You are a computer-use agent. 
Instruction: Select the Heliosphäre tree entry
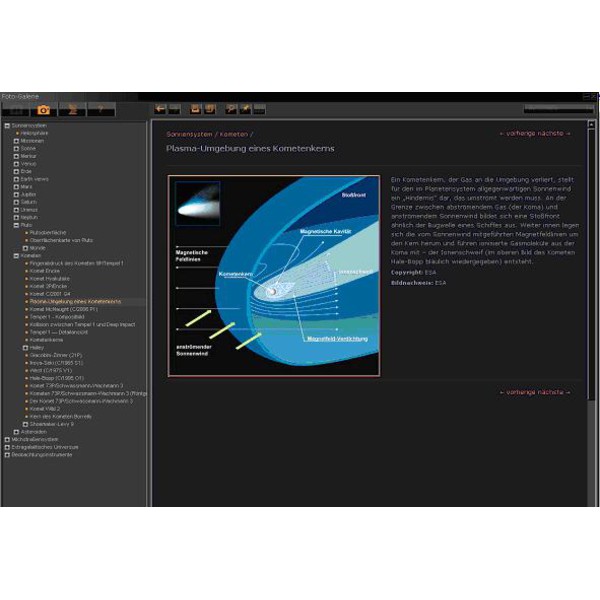pos(34,133)
